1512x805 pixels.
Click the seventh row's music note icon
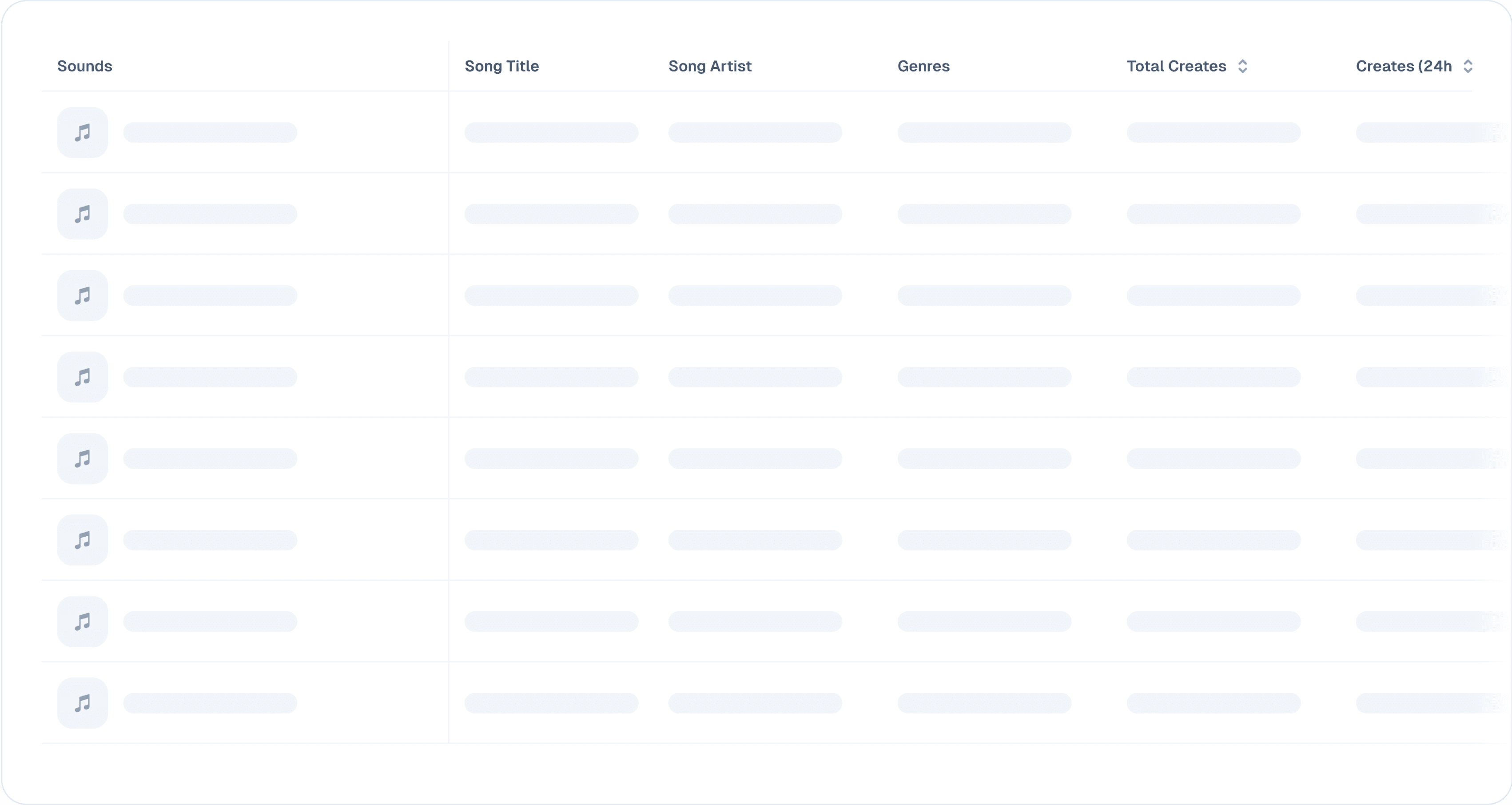[82, 622]
